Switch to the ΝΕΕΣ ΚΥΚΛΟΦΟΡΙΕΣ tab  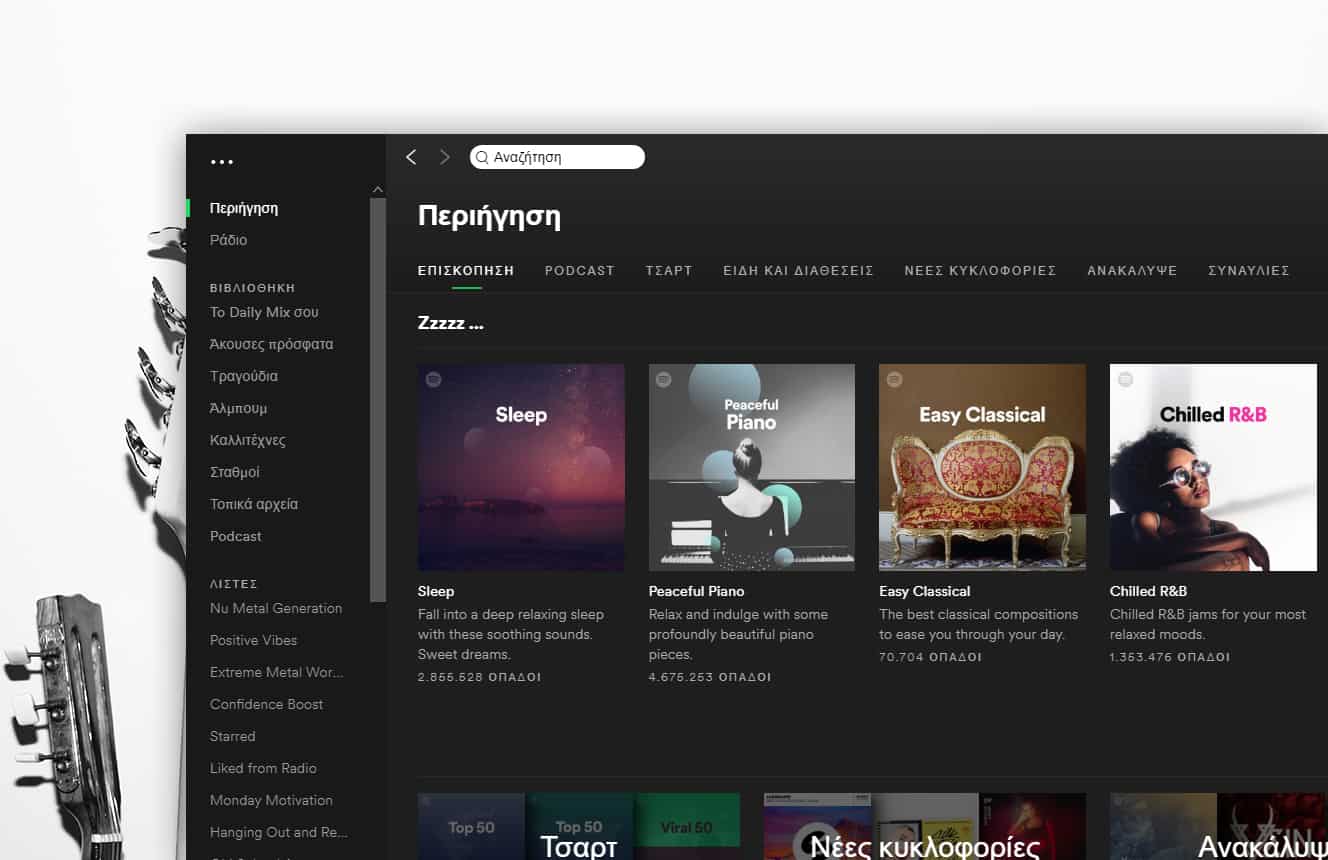click(x=981, y=270)
